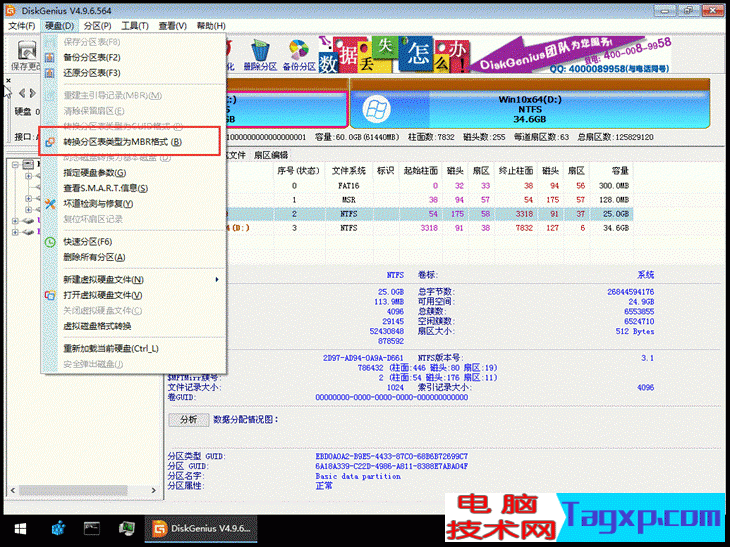The width and height of the screenshot is (730, 547).
Task: Click the 起始柱面 column header
Action: click(421, 171)
